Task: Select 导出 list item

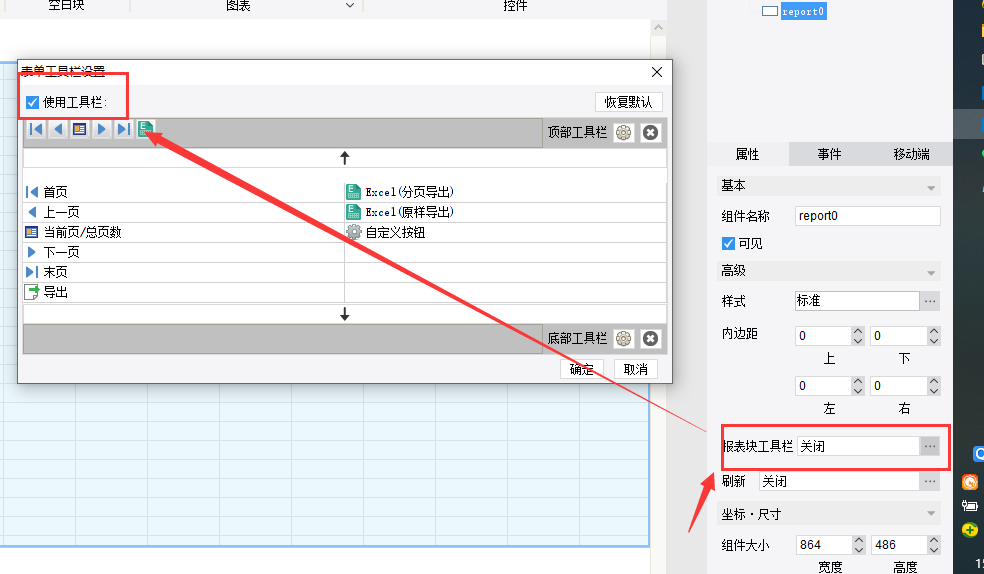Action: tap(183, 292)
